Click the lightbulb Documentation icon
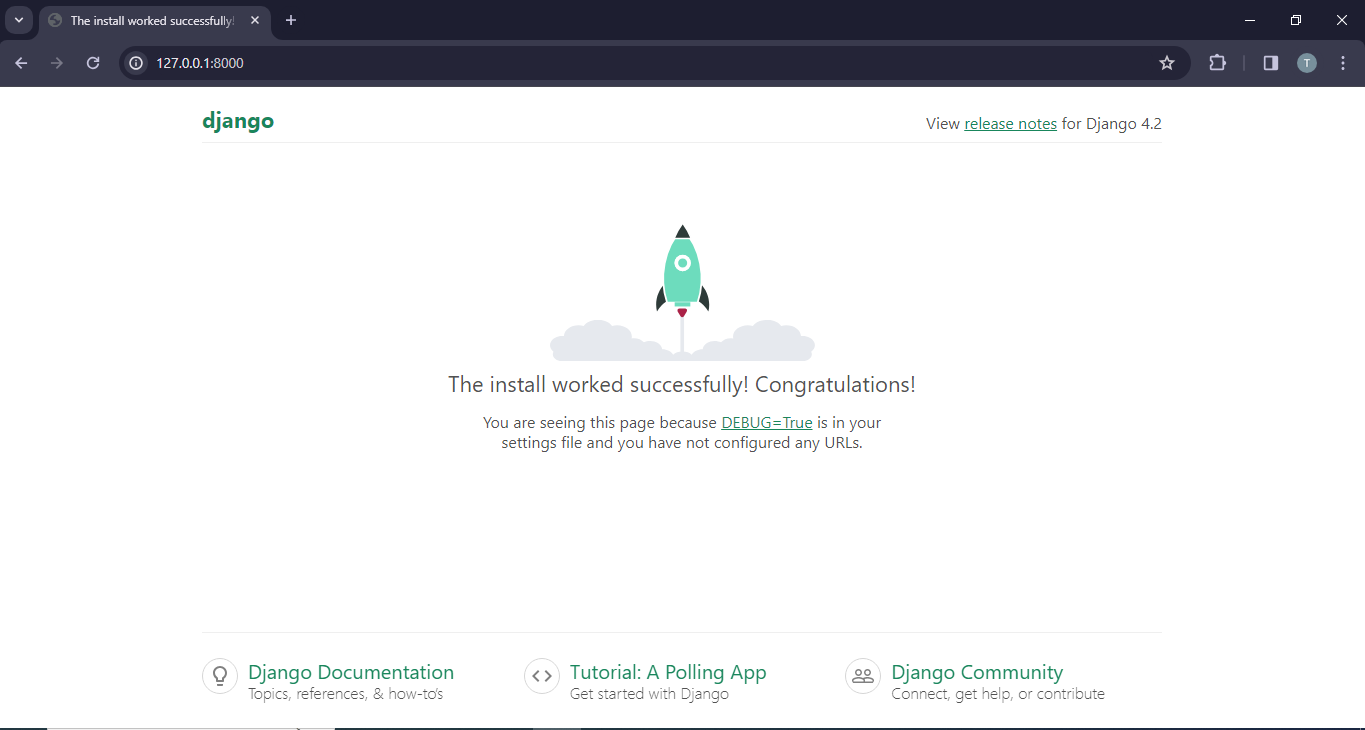1365x730 pixels. (220, 676)
